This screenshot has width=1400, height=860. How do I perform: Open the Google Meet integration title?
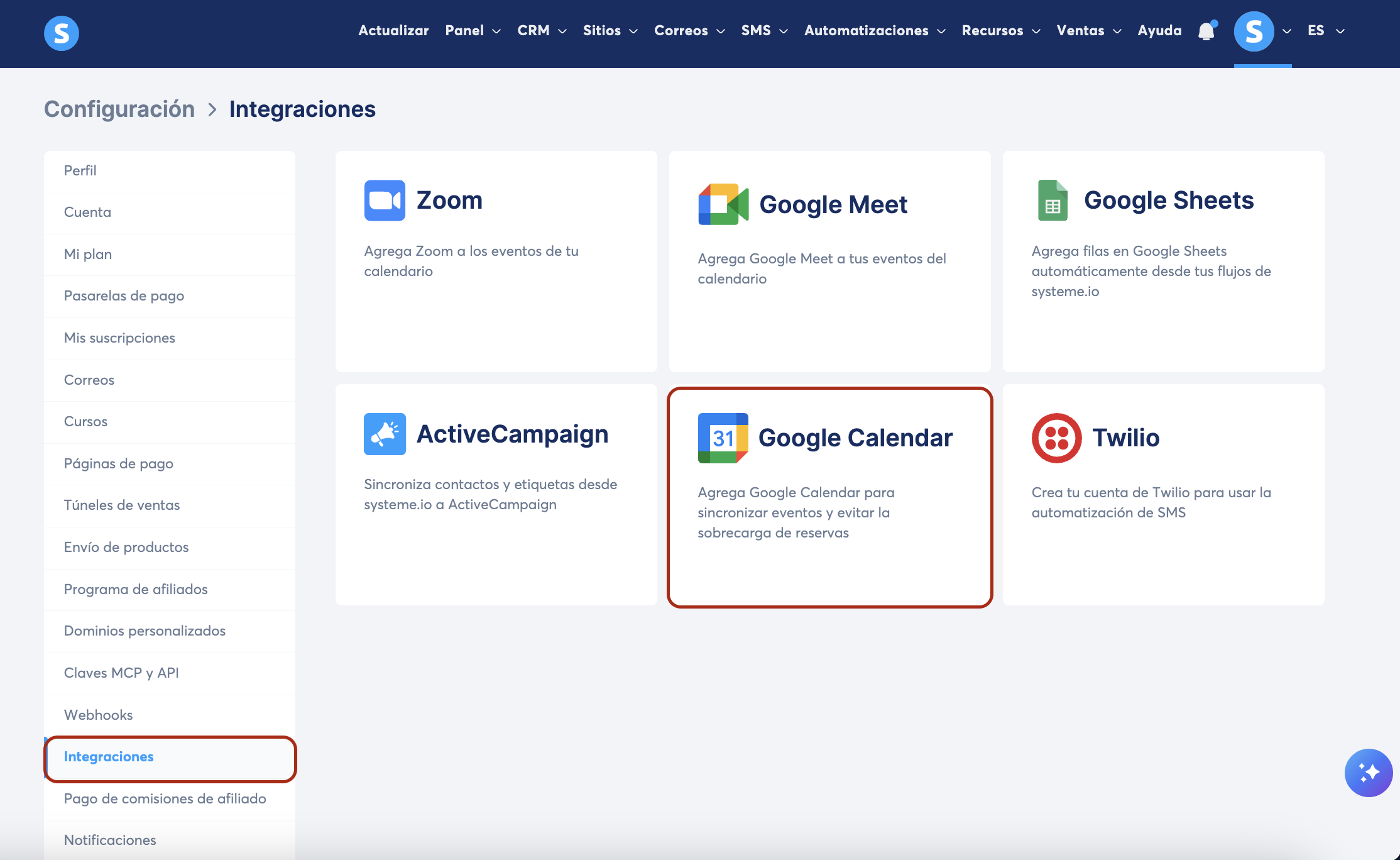pos(834,204)
